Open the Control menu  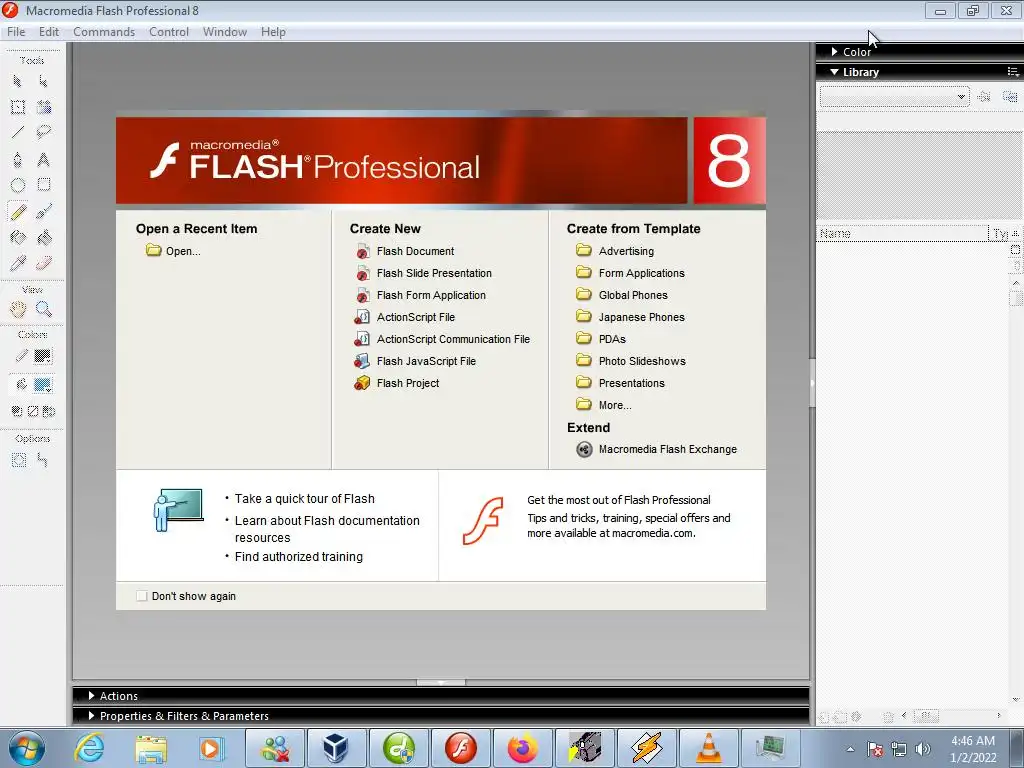click(168, 31)
